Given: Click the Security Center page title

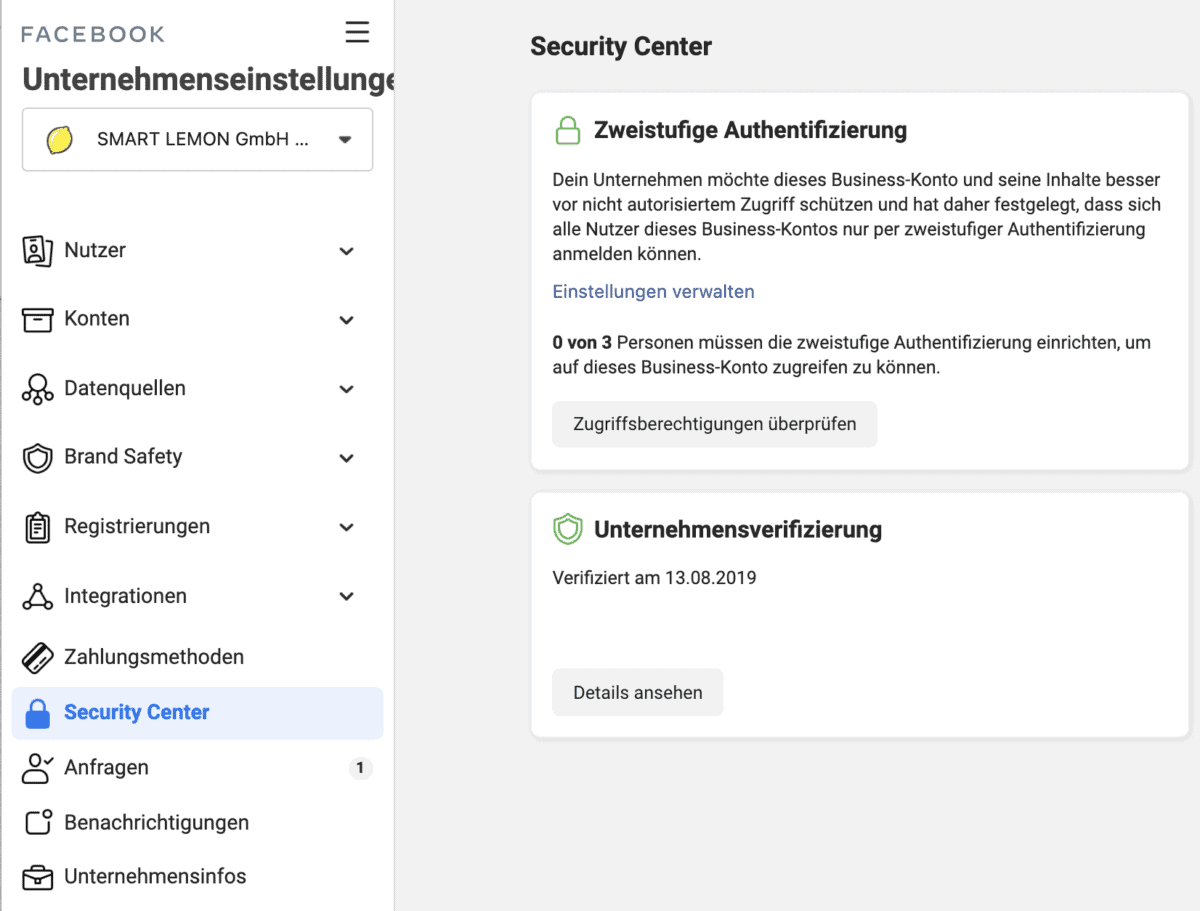Looking at the screenshot, I should tap(621, 47).
